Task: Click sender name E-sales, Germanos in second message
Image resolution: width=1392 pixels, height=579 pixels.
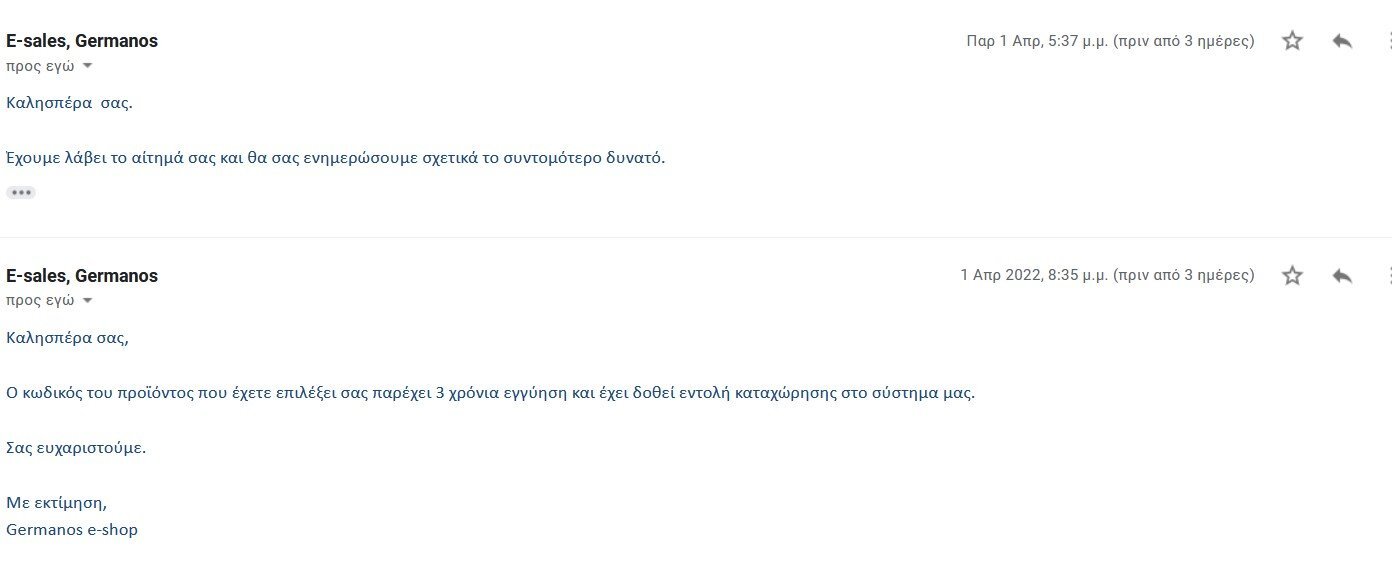Action: 82,276
